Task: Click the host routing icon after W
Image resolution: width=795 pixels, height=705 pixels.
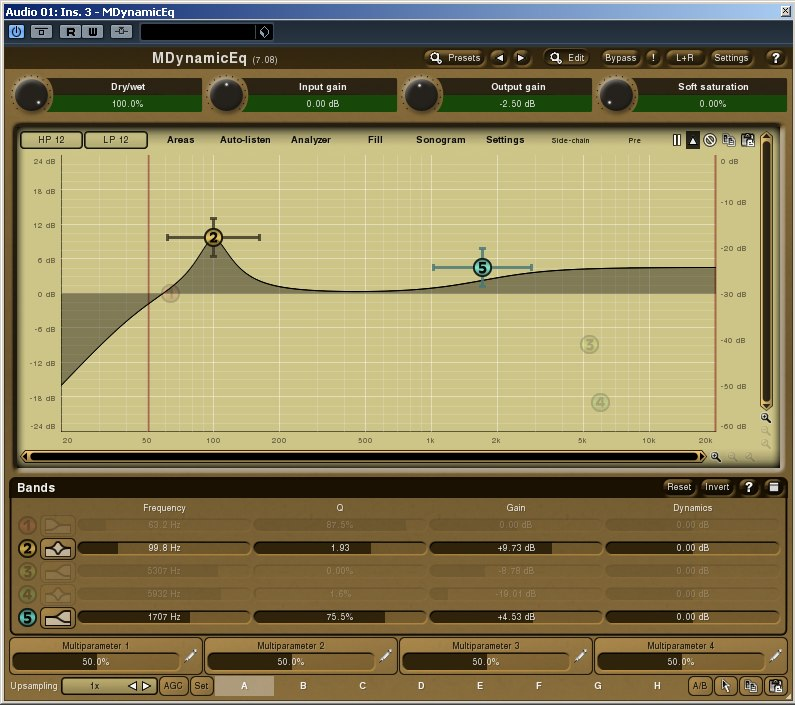Action: click(x=121, y=31)
